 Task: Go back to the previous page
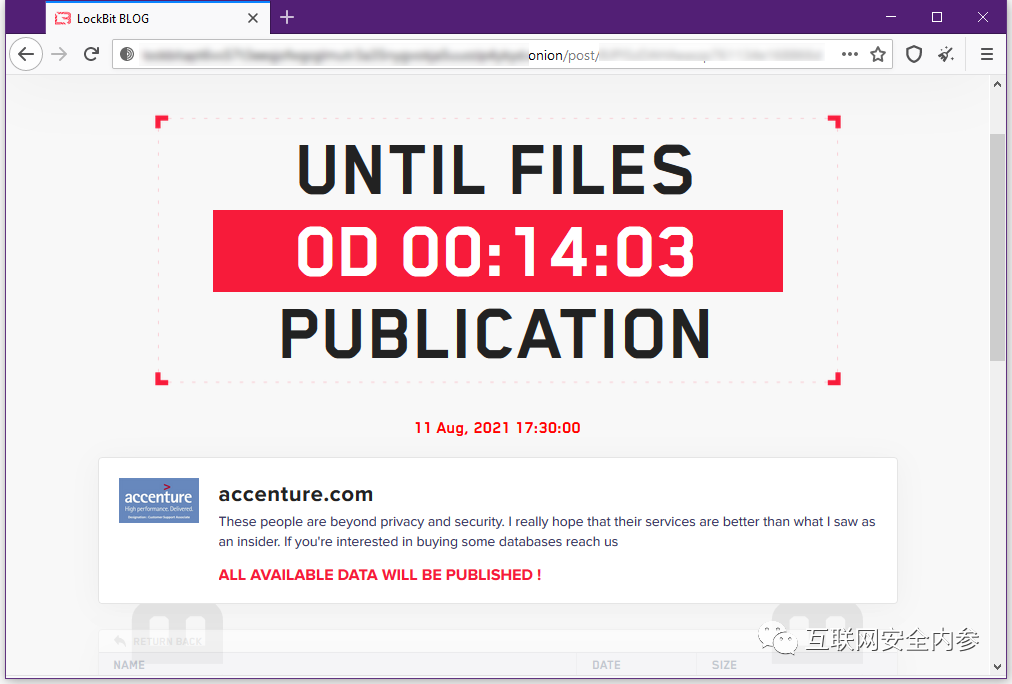[26, 54]
